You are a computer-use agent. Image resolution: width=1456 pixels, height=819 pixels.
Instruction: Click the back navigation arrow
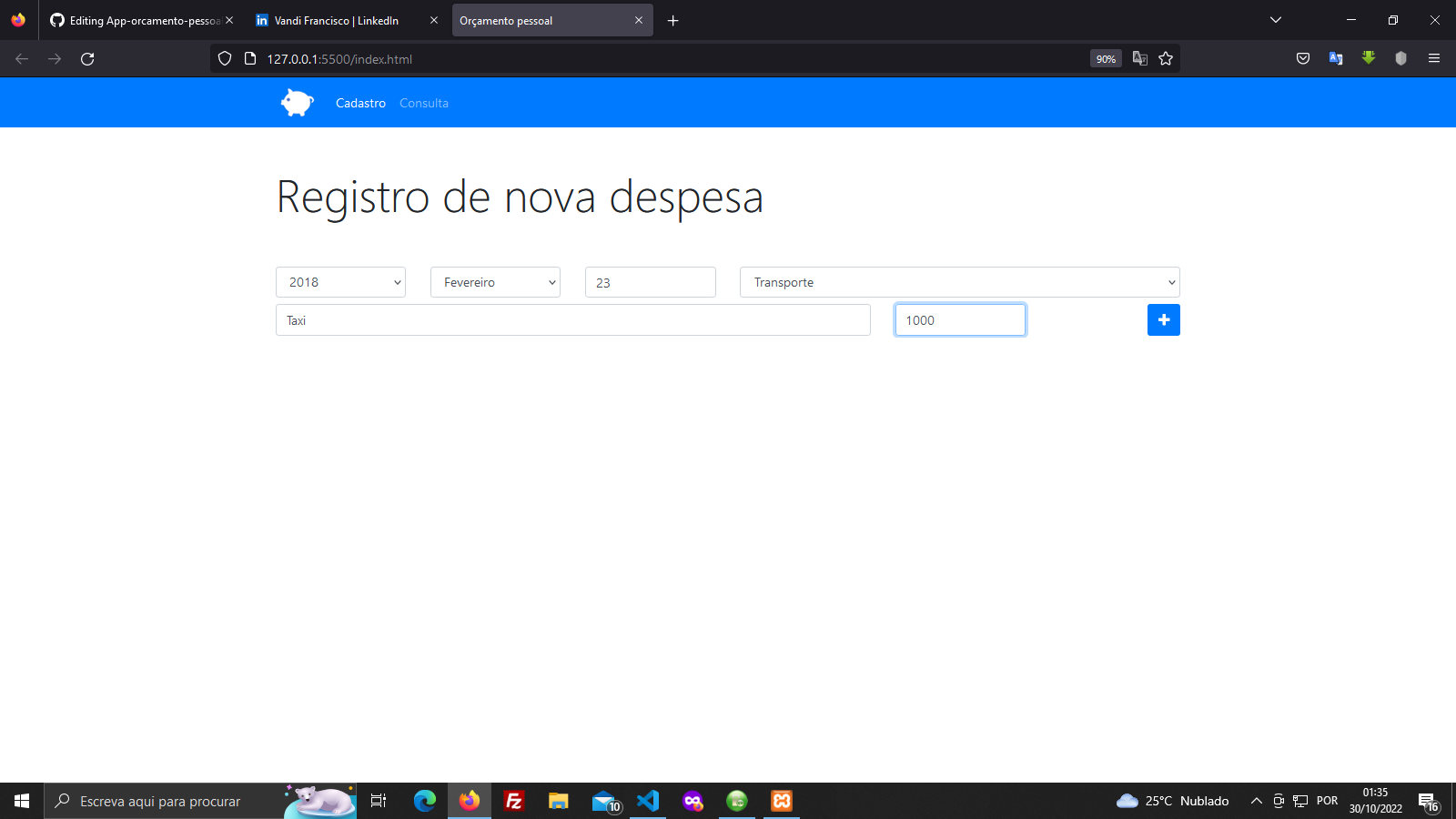point(21,58)
